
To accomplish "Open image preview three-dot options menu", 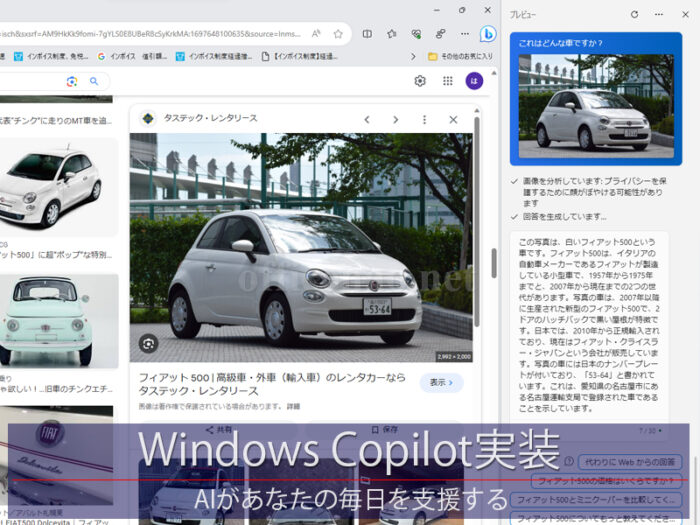I will click(x=424, y=120).
